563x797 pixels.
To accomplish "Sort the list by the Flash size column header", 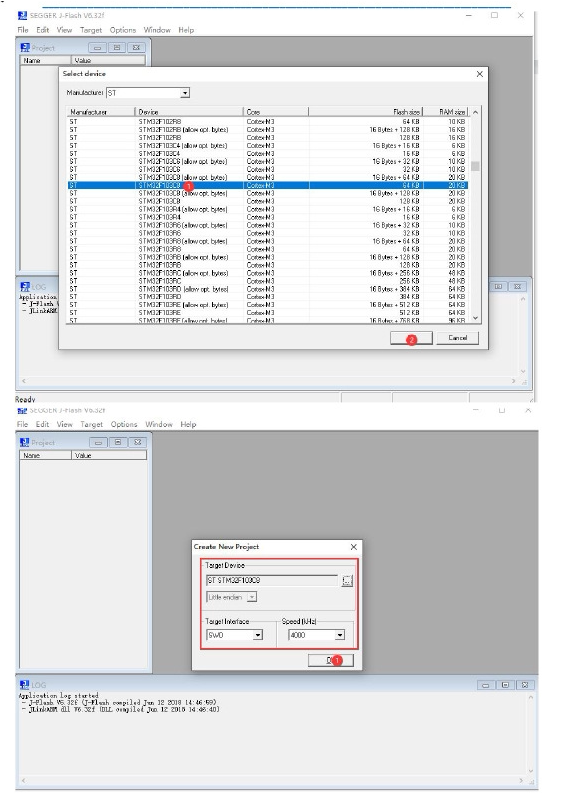I will (x=365, y=112).
